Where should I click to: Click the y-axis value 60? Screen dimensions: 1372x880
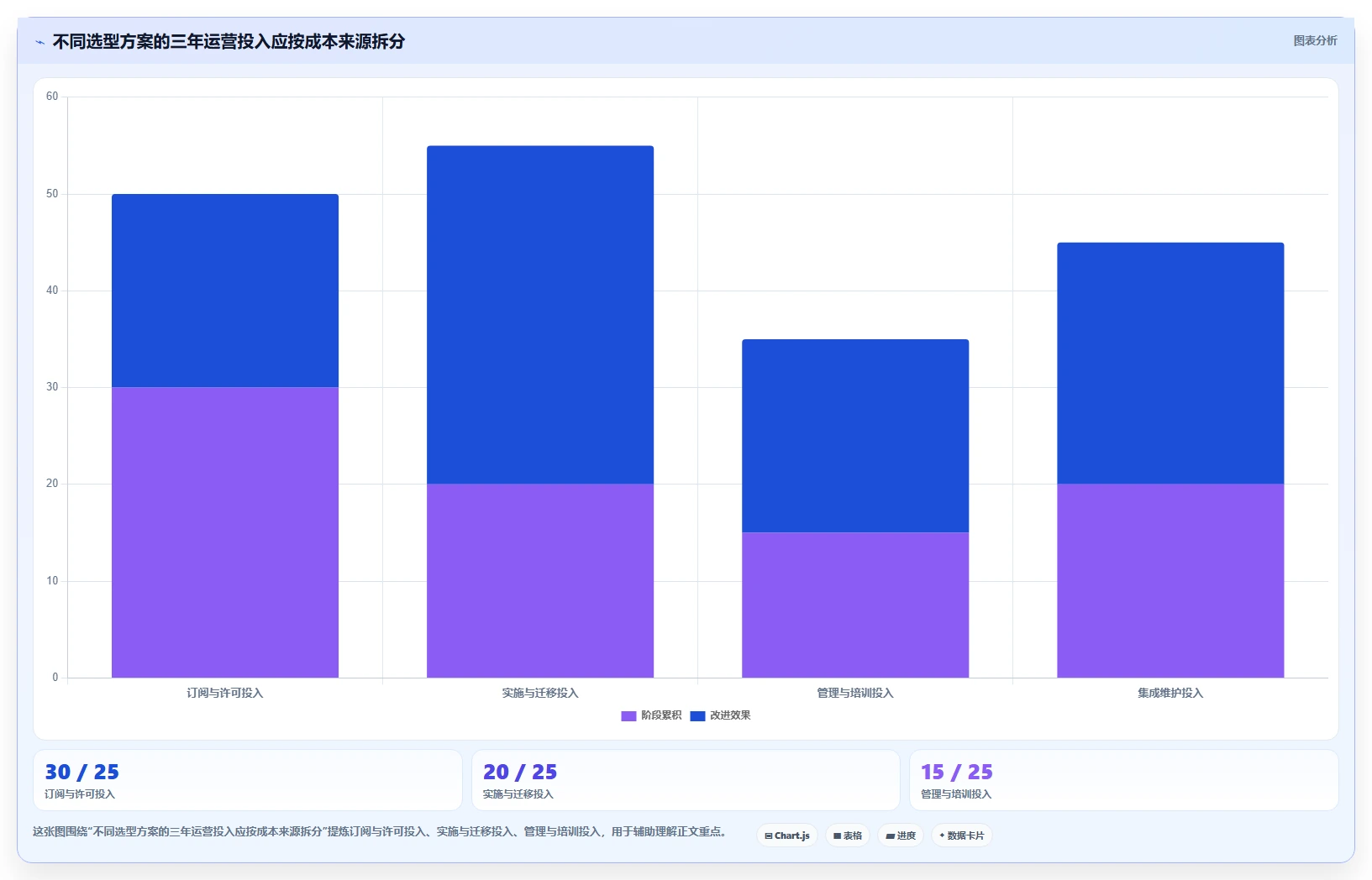pyautogui.click(x=52, y=97)
